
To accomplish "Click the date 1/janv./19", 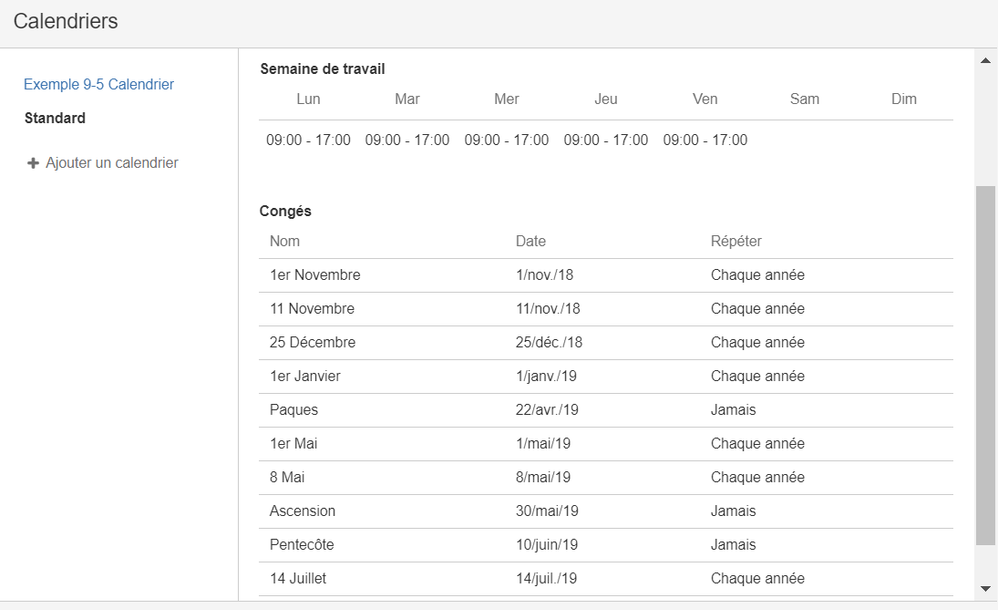I will pos(546,376).
